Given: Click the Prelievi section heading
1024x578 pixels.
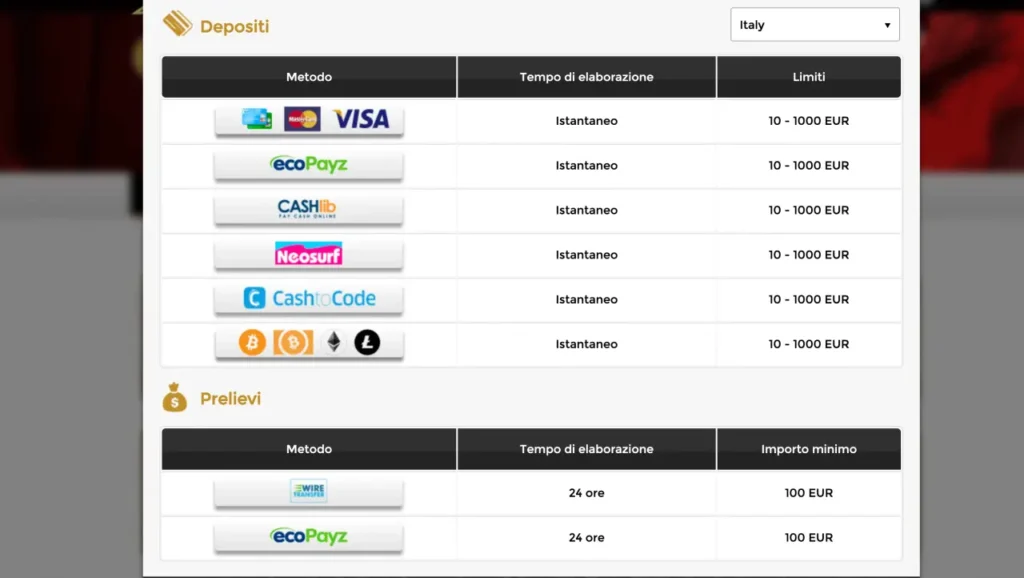Looking at the screenshot, I should coord(230,399).
